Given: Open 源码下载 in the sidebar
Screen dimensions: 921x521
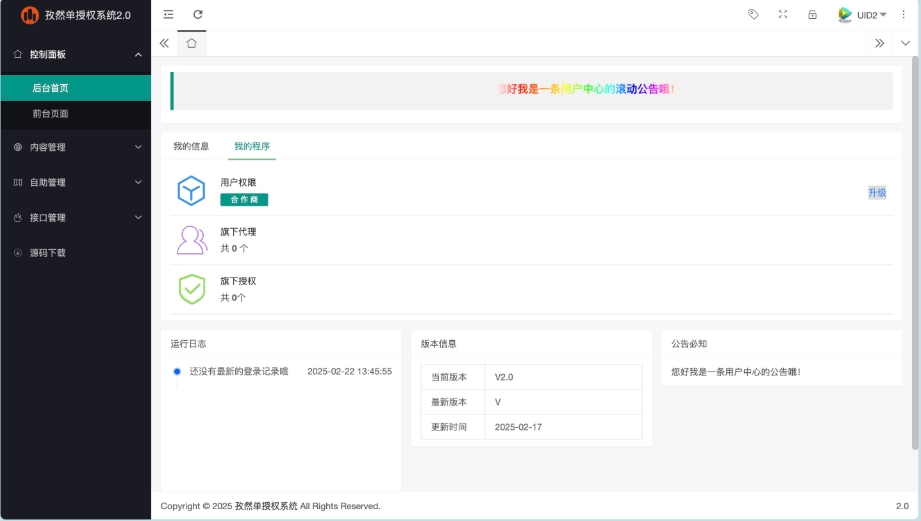Looking at the screenshot, I should 48,253.
